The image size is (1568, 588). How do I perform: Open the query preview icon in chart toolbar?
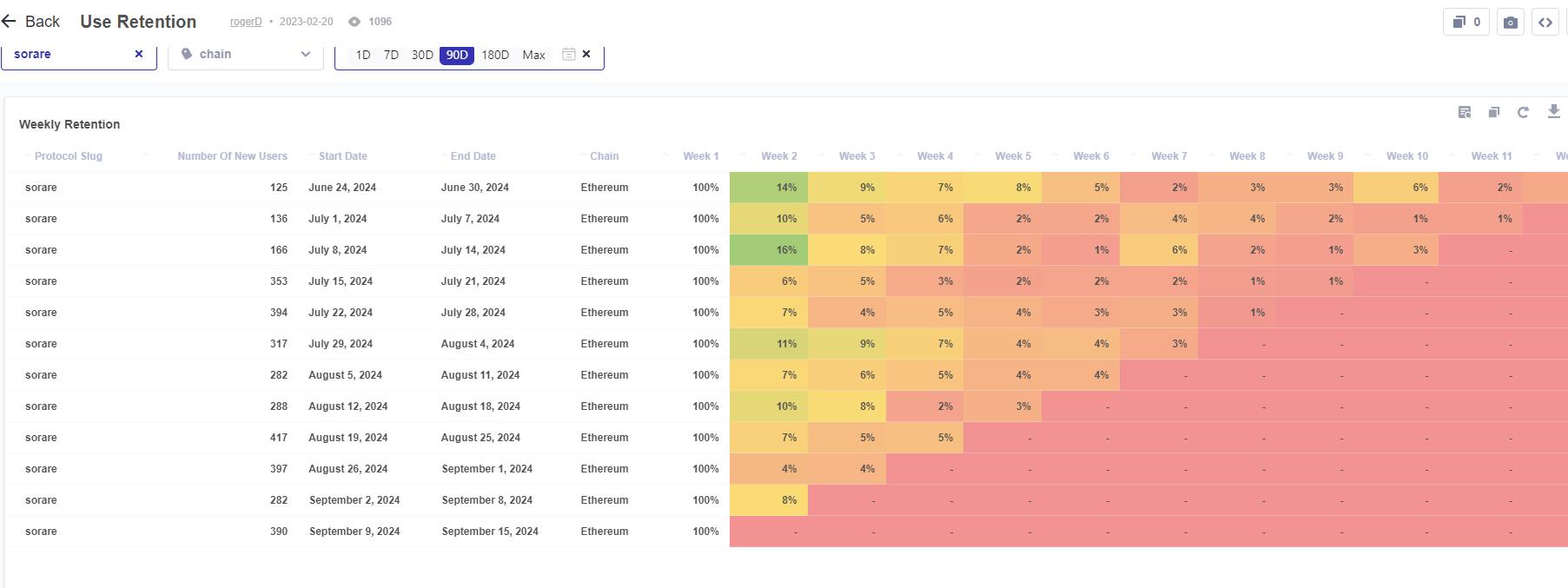pyautogui.click(x=1465, y=112)
